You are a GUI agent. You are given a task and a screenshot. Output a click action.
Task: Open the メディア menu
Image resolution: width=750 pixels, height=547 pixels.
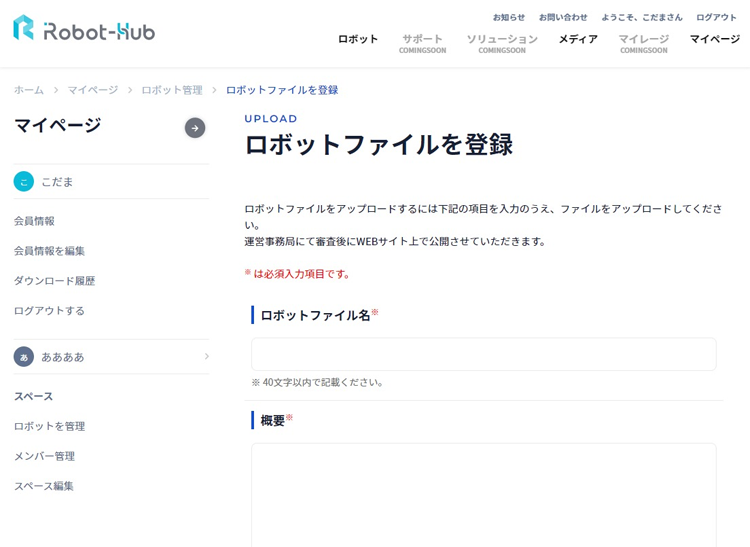(578, 39)
